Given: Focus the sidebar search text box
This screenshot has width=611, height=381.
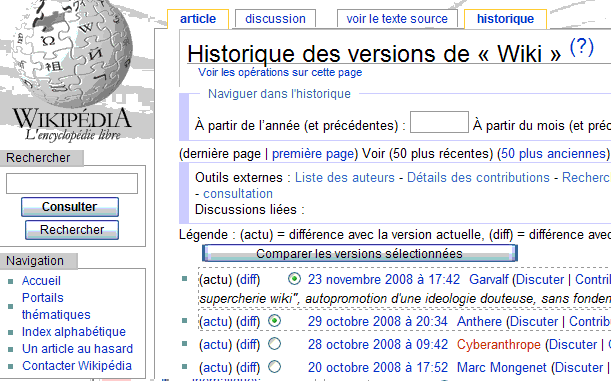Looking at the screenshot, I should [x=72, y=183].
